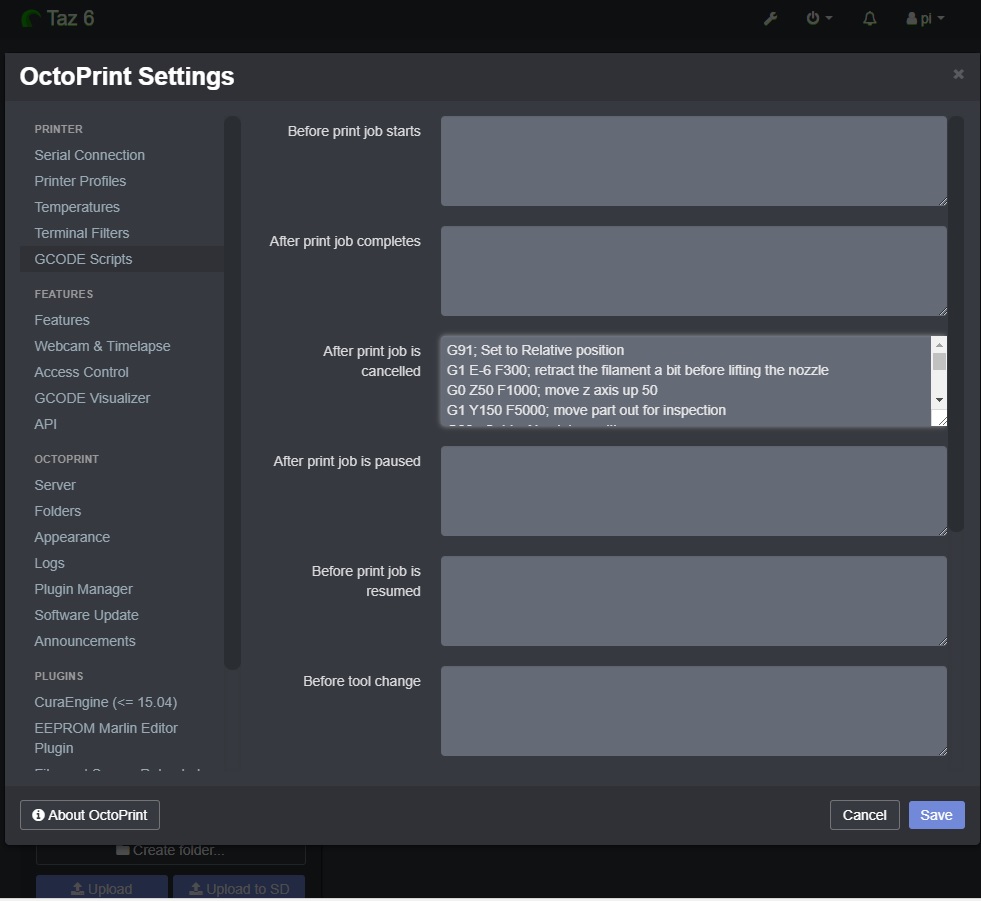981x901 pixels.
Task: Click the Before print job starts textarea
Action: pos(693,161)
